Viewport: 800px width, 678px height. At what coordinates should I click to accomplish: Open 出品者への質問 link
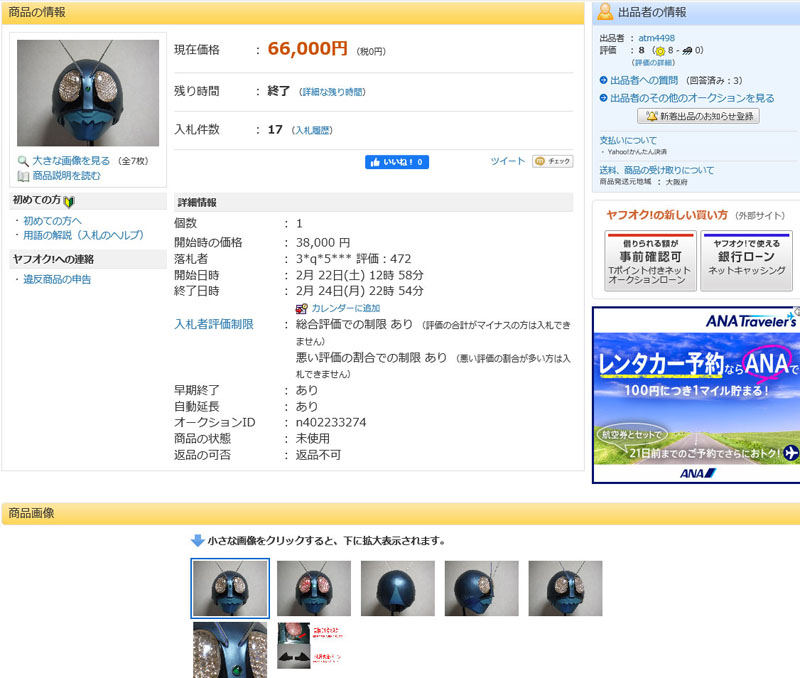[x=644, y=80]
